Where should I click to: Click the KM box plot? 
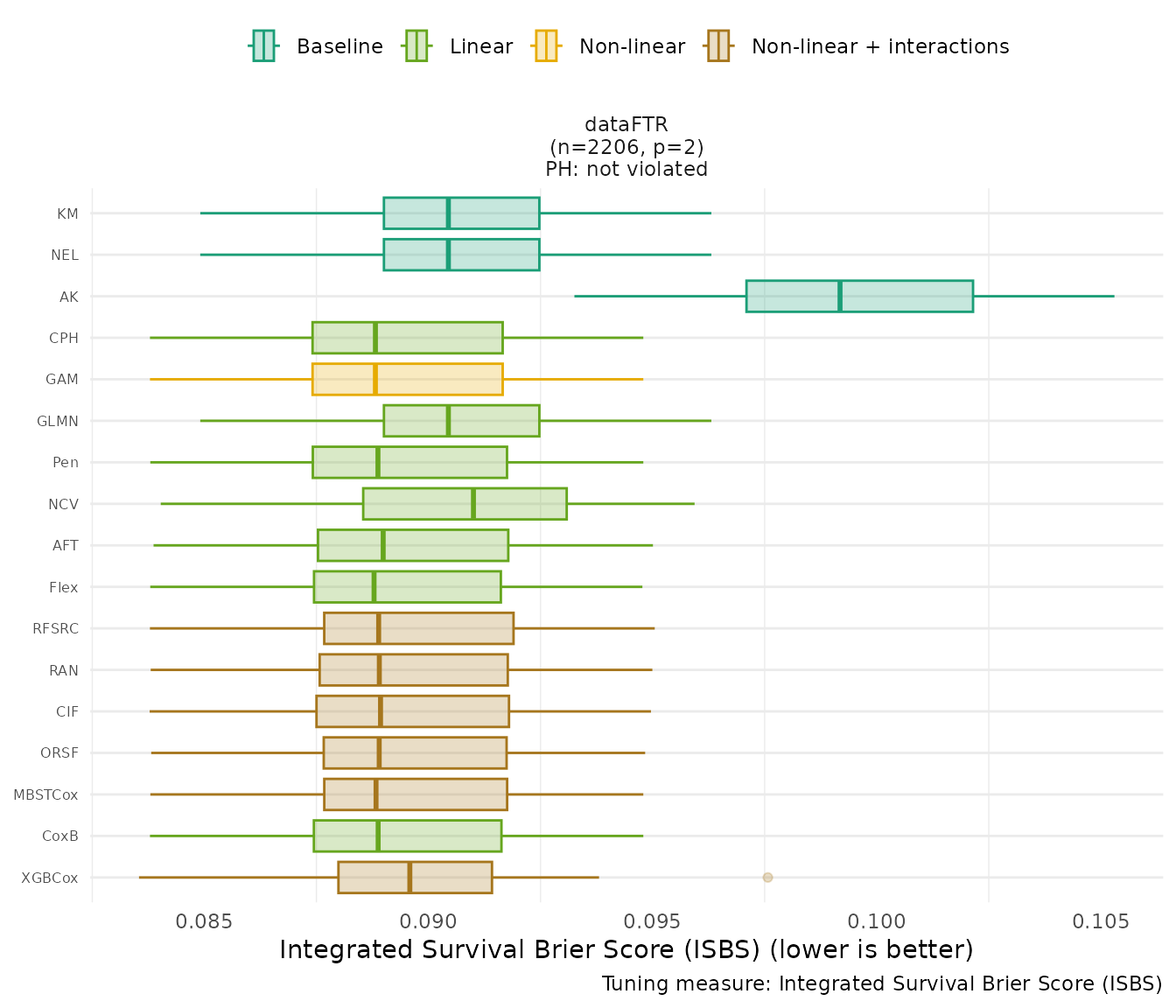point(461,213)
